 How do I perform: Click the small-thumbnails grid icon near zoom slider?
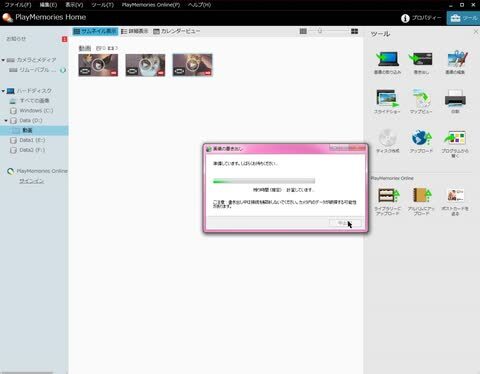pyautogui.click(x=303, y=31)
